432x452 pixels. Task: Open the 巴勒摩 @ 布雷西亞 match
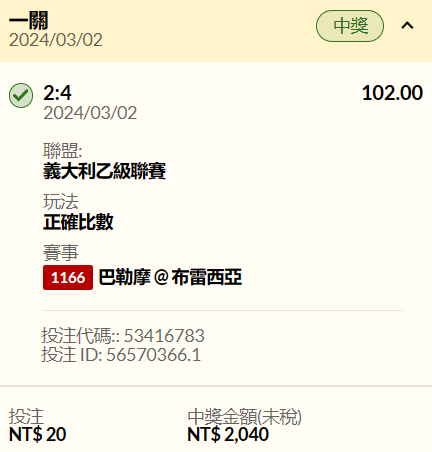pyautogui.click(x=170, y=277)
